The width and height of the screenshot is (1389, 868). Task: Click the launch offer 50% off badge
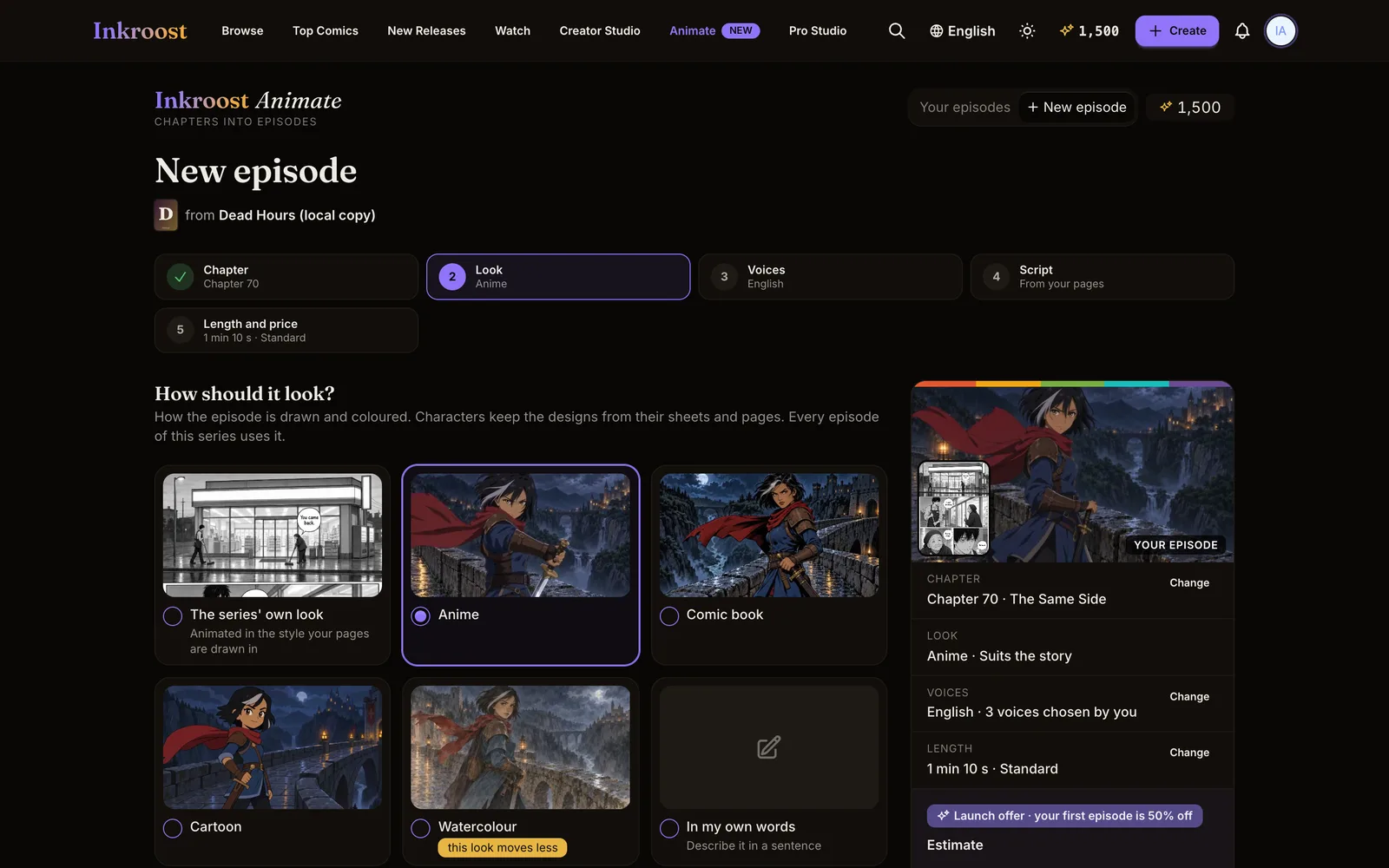click(1064, 816)
